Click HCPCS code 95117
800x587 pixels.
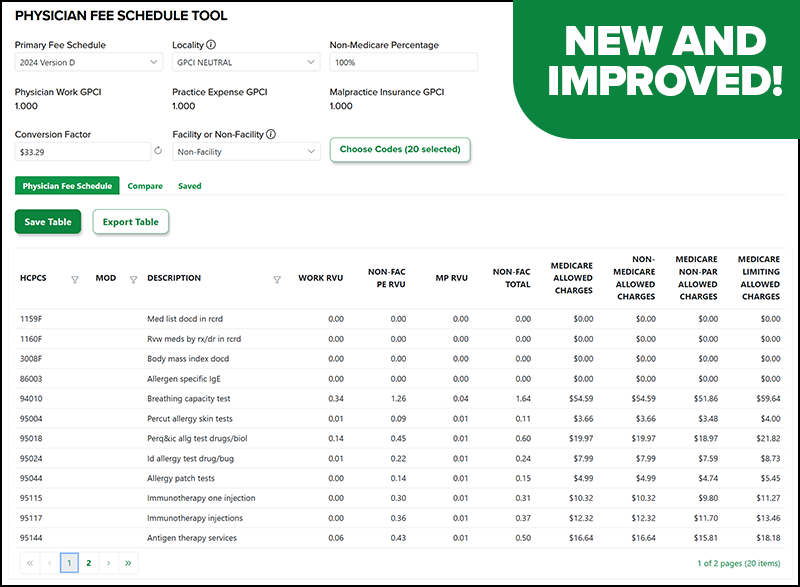pos(31,518)
